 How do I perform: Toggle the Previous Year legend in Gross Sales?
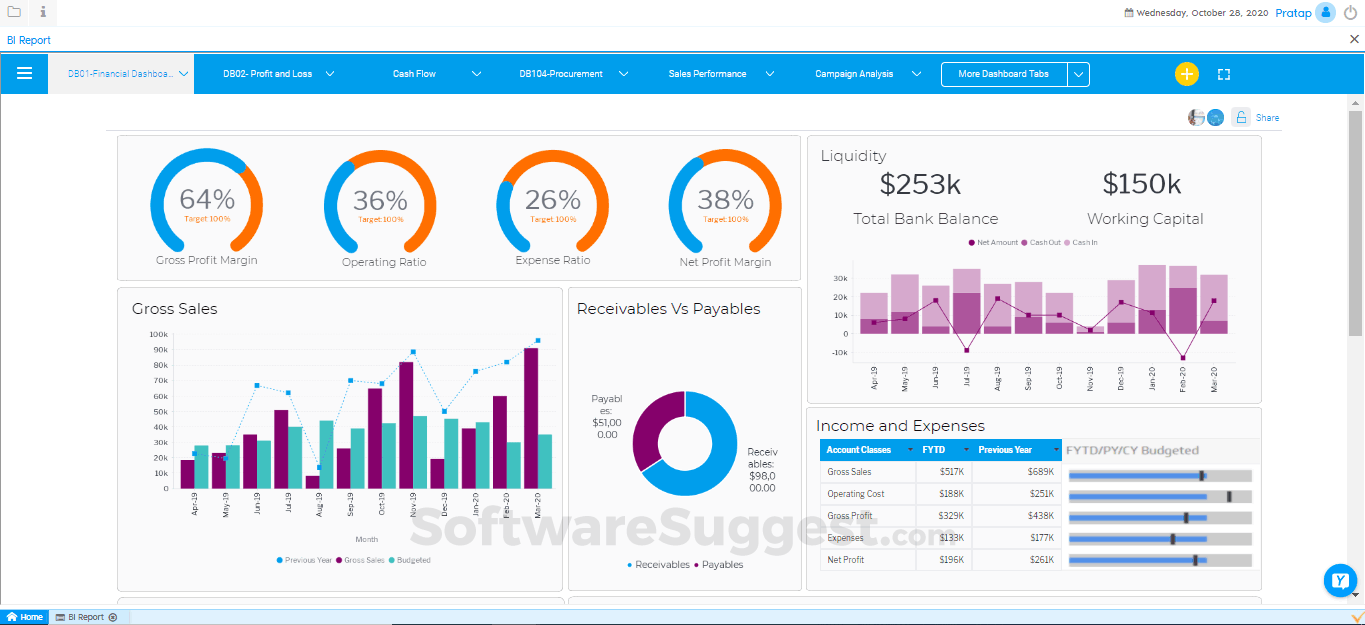pyautogui.click(x=304, y=560)
